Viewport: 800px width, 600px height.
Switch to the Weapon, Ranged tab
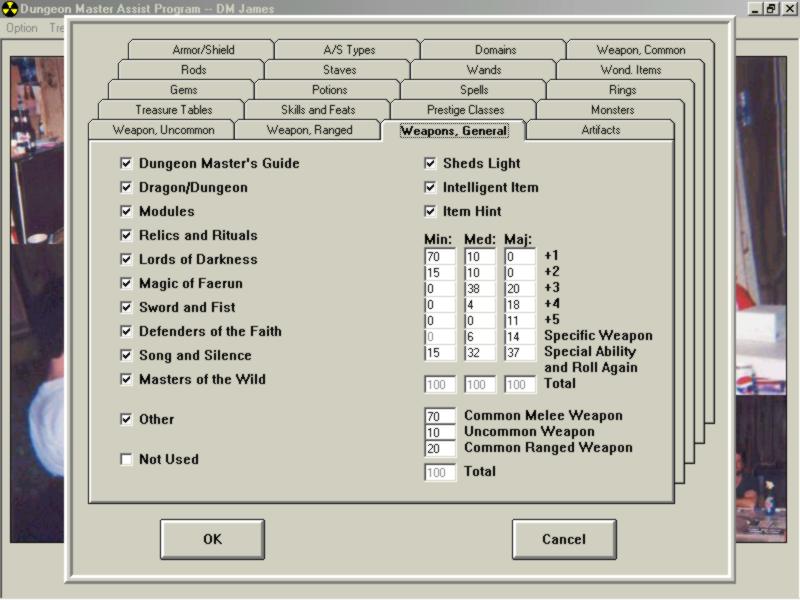[308, 130]
